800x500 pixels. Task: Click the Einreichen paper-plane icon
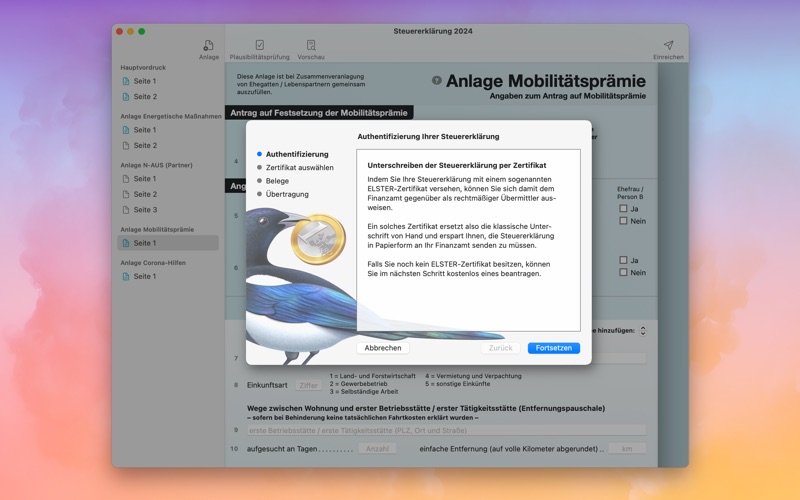(x=668, y=45)
